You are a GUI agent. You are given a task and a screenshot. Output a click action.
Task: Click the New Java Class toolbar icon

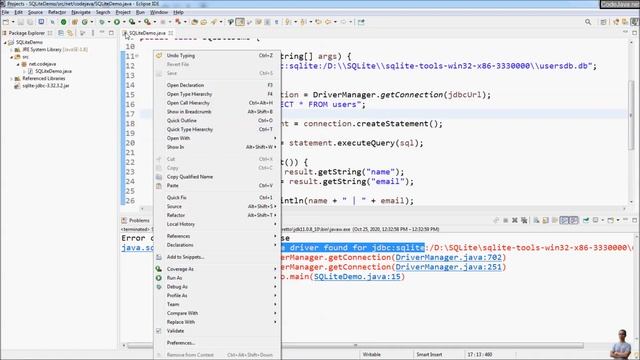[84, 22]
